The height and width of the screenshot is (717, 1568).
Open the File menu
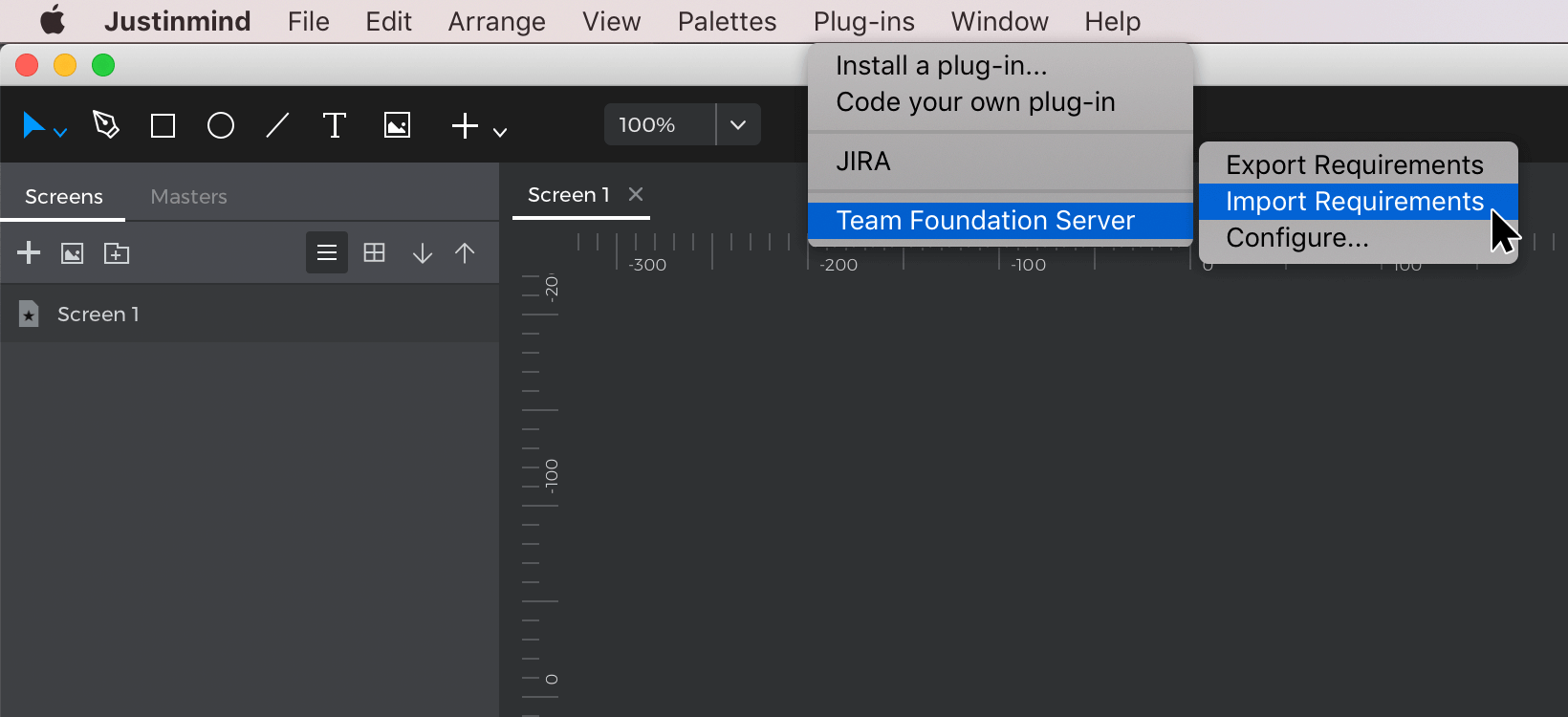tap(309, 21)
